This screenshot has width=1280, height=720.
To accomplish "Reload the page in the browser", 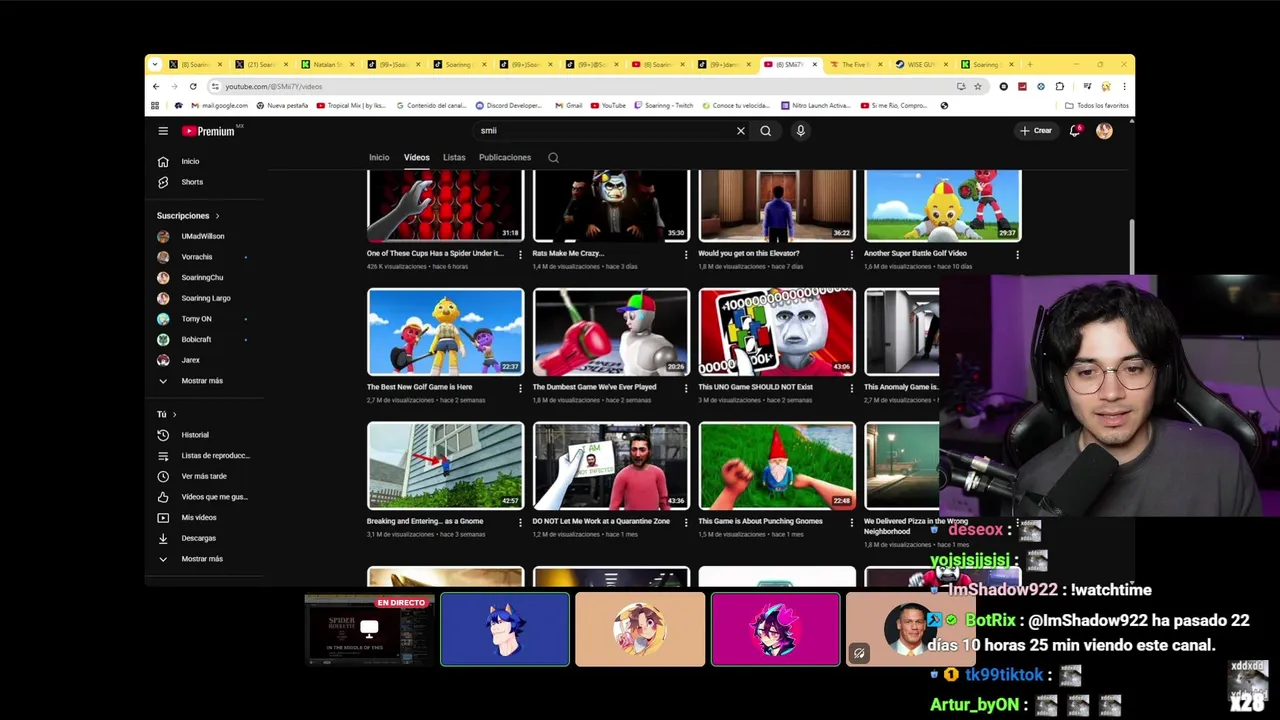I will pyautogui.click(x=193, y=87).
